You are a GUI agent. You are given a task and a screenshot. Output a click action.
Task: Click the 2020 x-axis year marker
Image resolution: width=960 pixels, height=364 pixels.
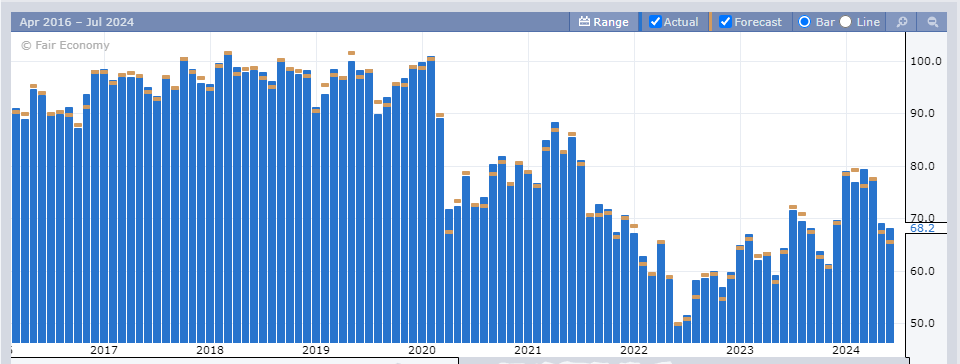tap(421, 351)
